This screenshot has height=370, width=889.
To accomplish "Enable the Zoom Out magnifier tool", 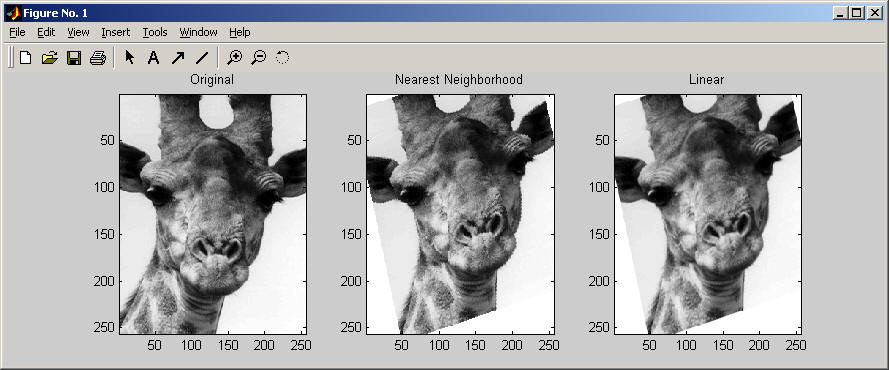I will click(x=259, y=57).
